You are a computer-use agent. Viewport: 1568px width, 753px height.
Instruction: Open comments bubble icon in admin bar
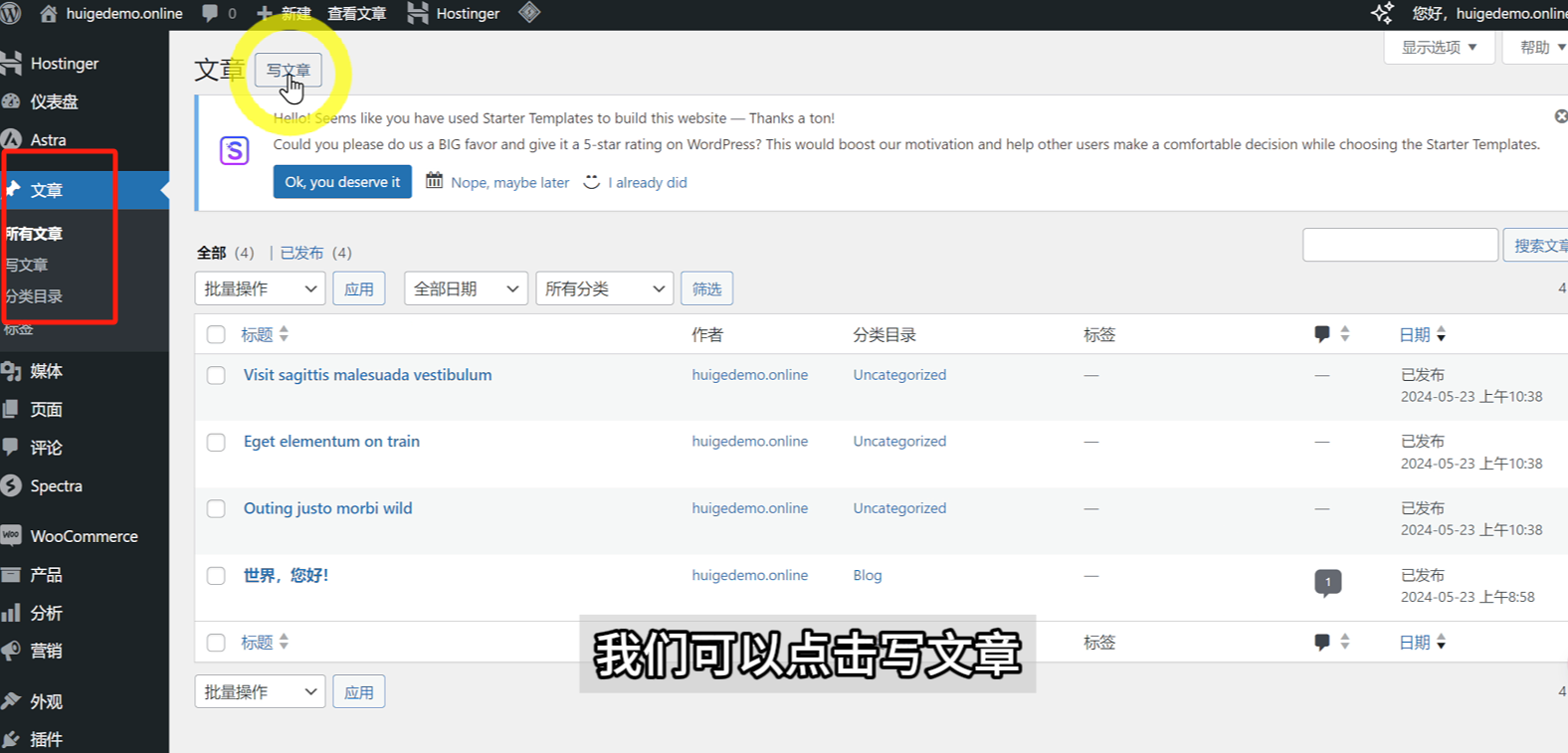point(210,13)
